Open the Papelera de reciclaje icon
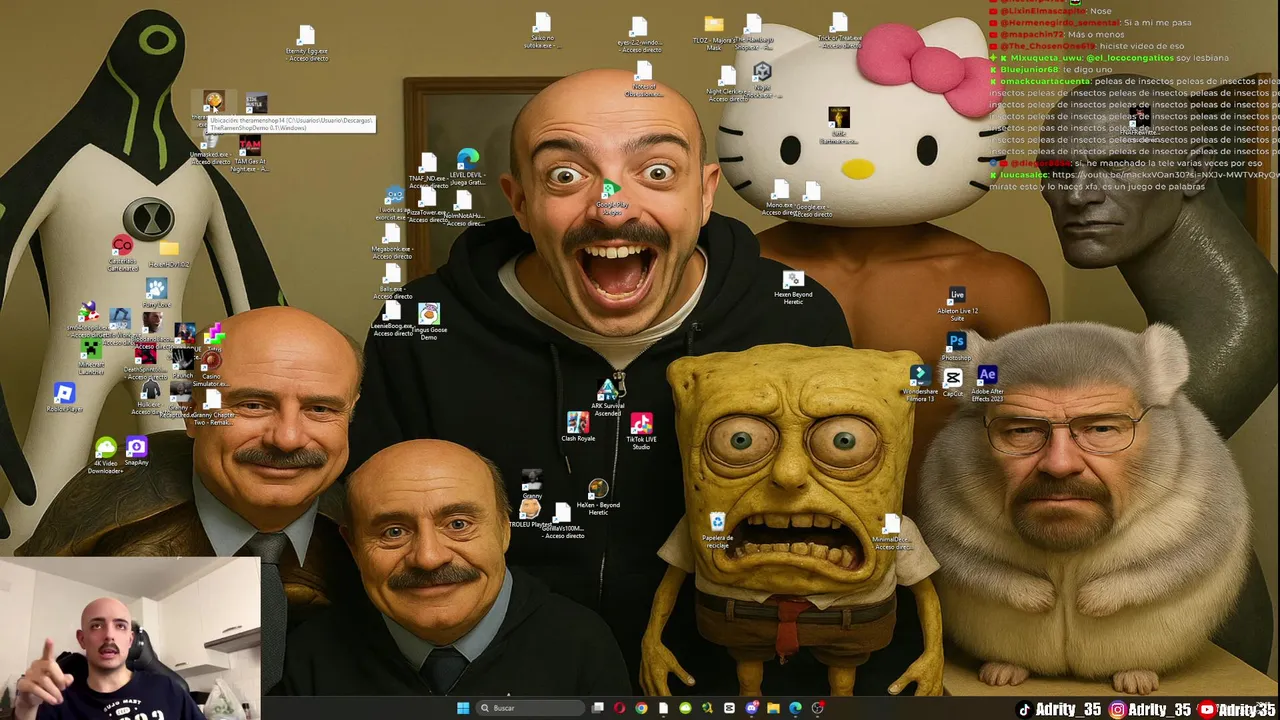 coord(717,531)
